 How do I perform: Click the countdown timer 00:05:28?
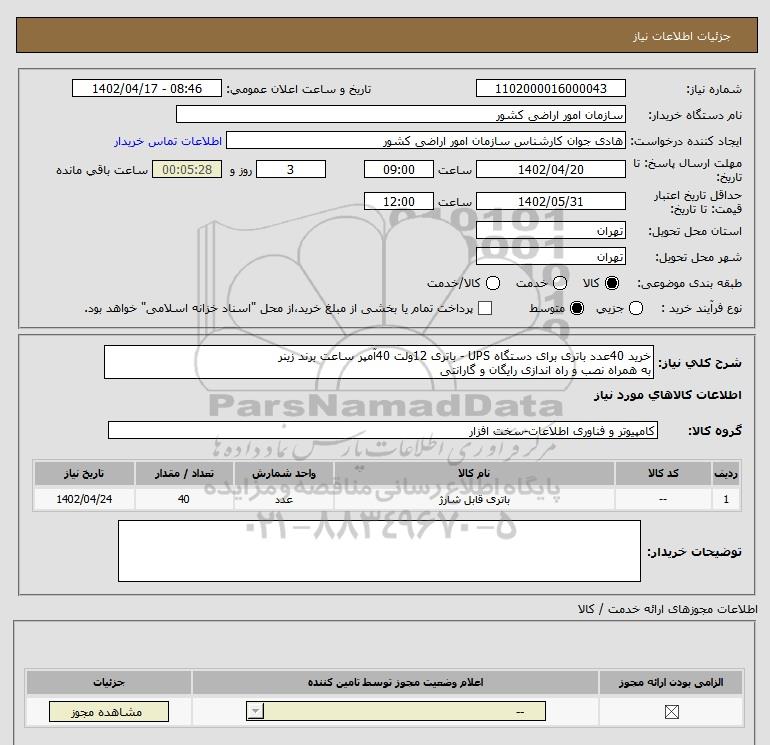pyautogui.click(x=187, y=169)
